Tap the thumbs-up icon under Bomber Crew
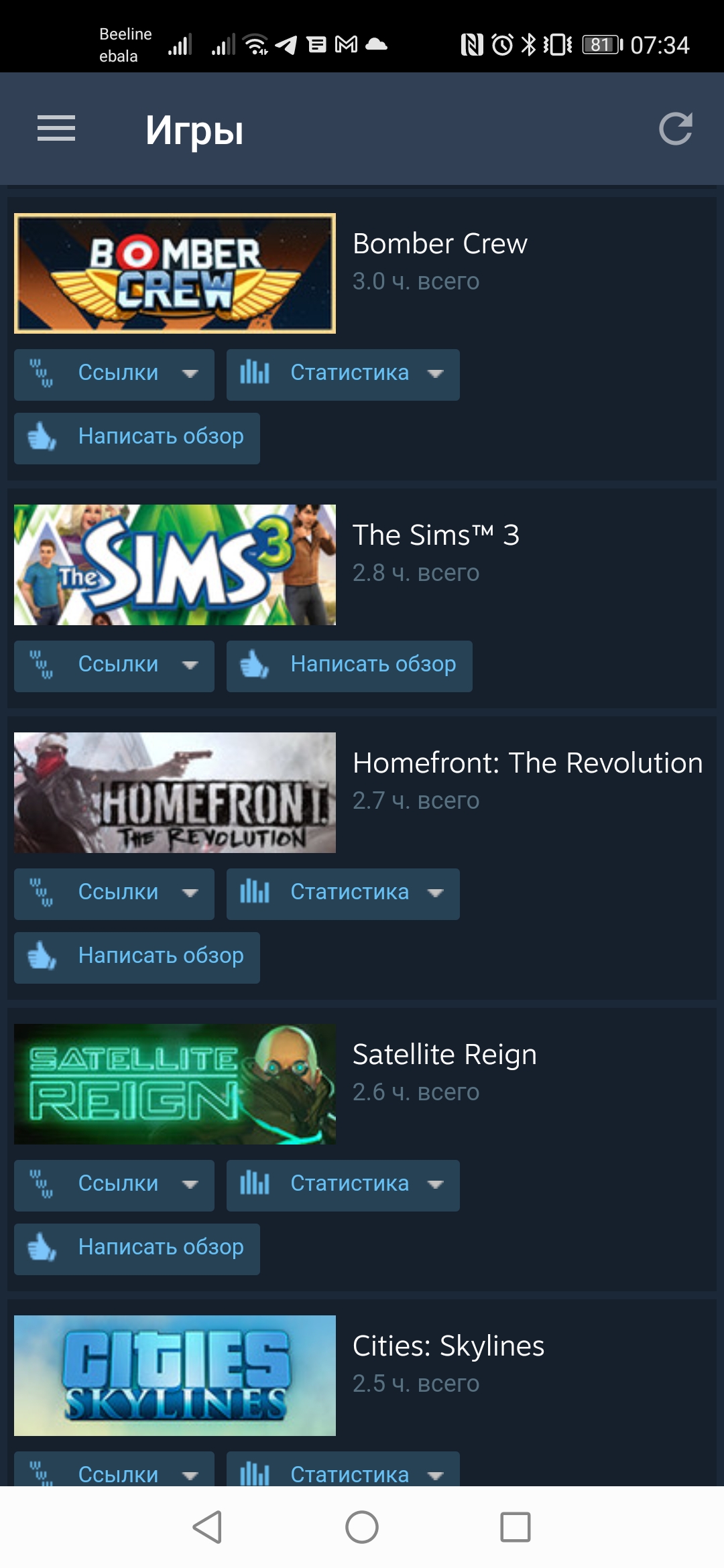Viewport: 724px width, 1568px height. pos(42,437)
